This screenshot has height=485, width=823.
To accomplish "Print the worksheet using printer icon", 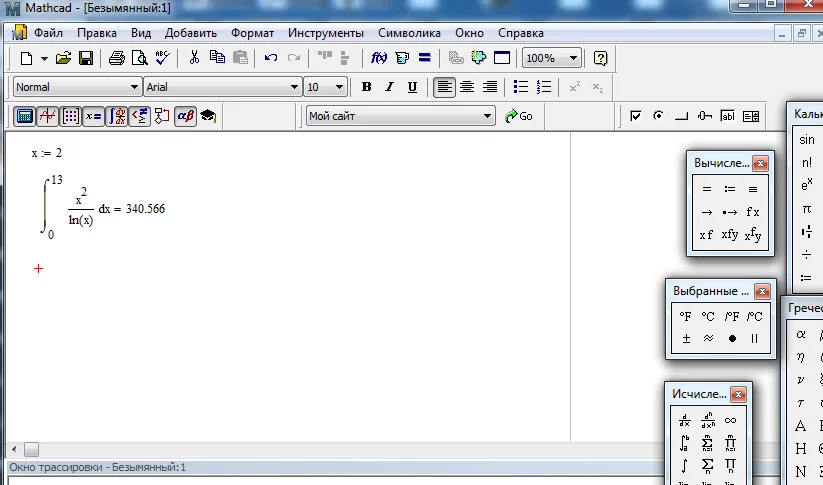I will coord(117,58).
